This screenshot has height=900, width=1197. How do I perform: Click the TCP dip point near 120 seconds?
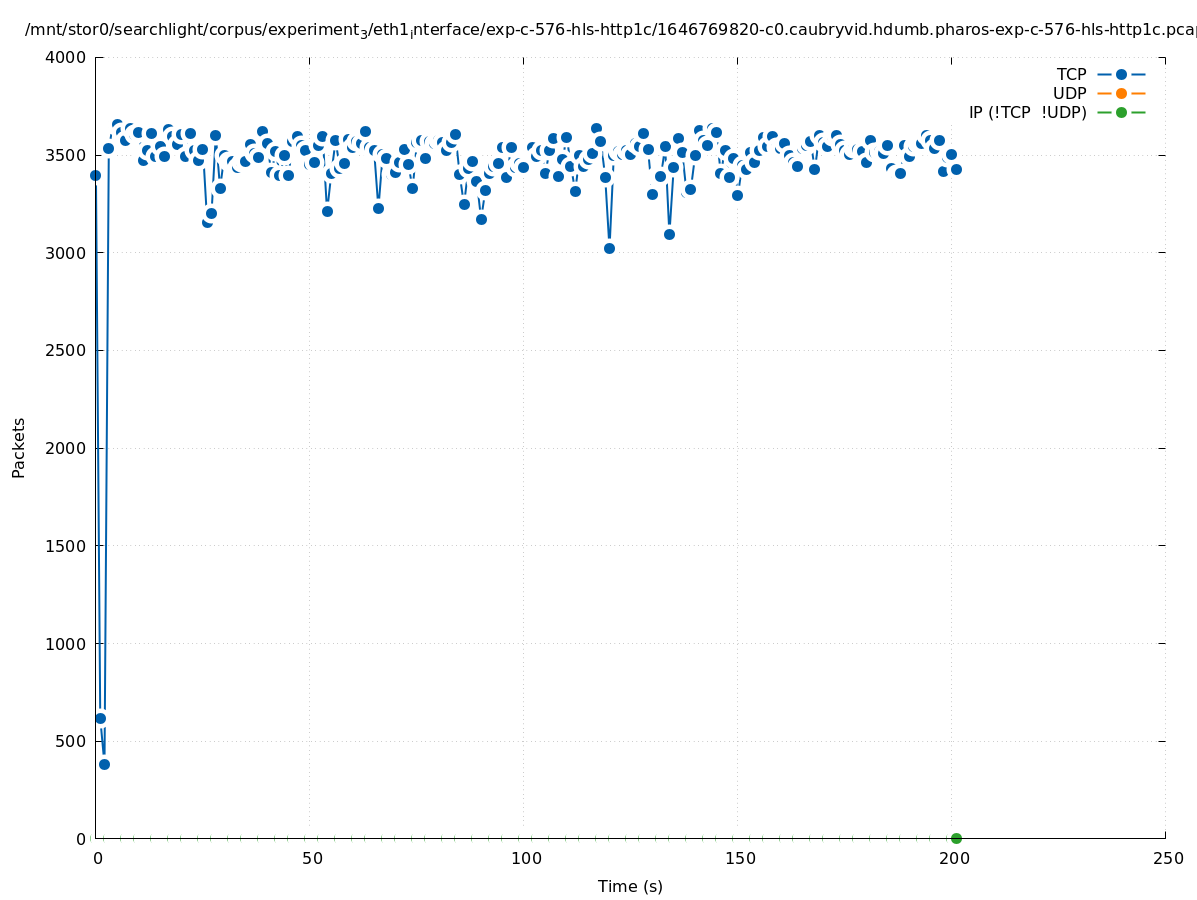pos(609,248)
